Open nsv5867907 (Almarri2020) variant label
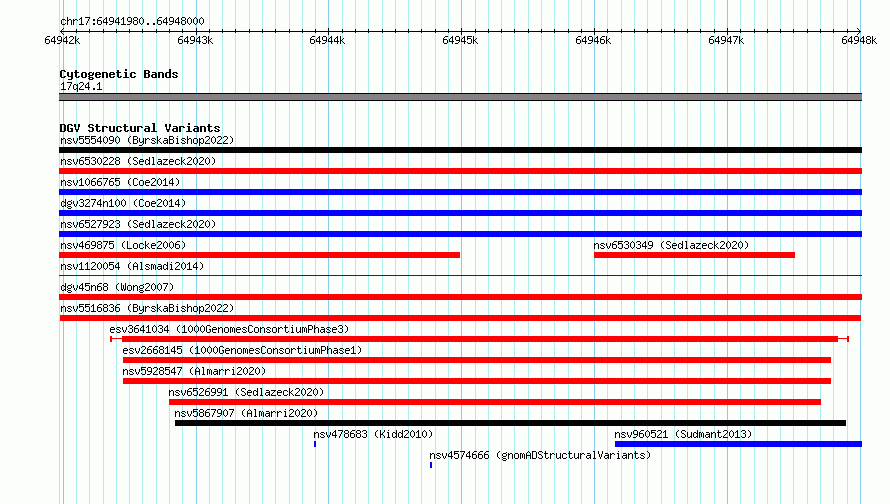 click(x=246, y=413)
